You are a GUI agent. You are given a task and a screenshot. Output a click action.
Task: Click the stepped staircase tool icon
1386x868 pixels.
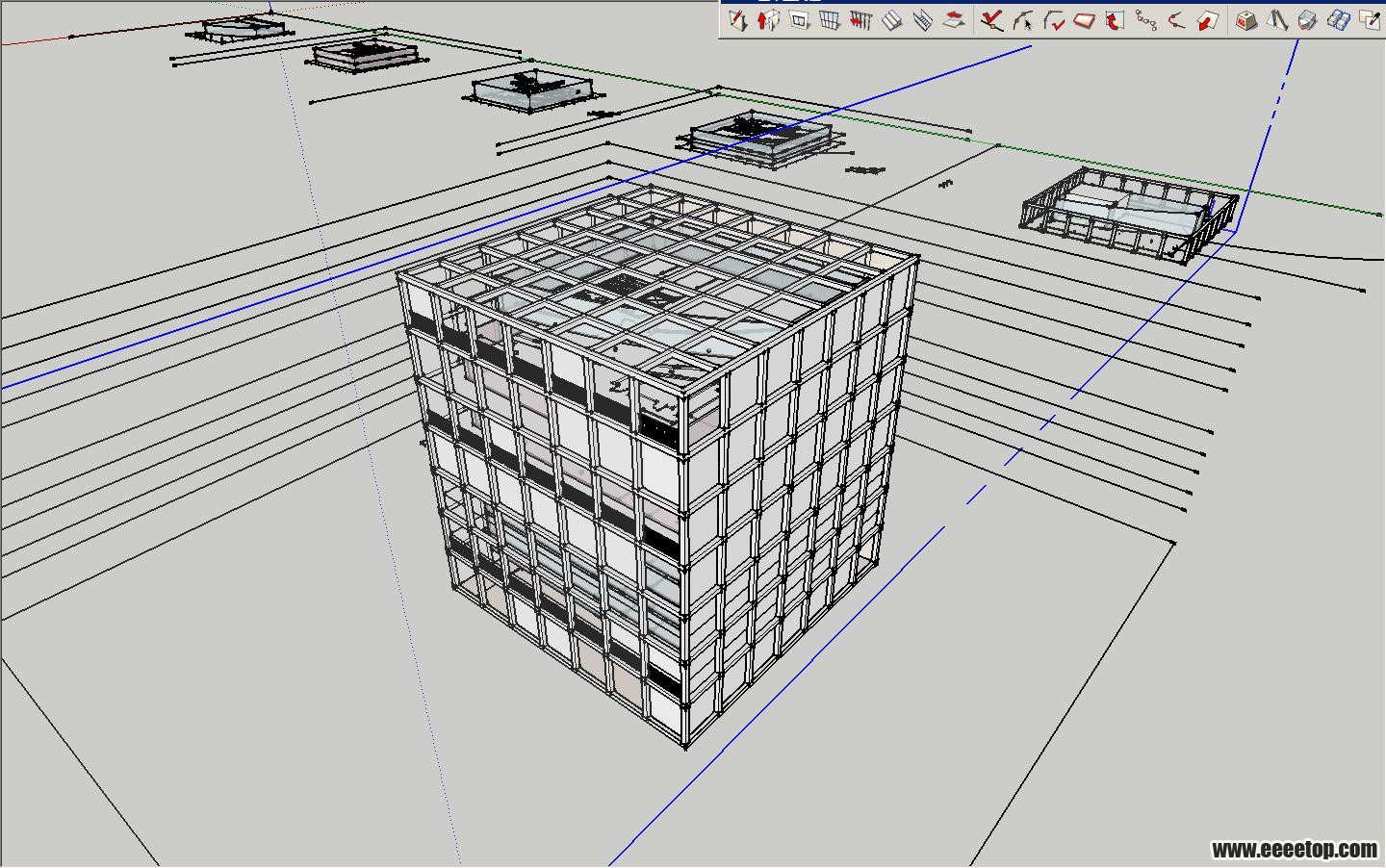891,20
